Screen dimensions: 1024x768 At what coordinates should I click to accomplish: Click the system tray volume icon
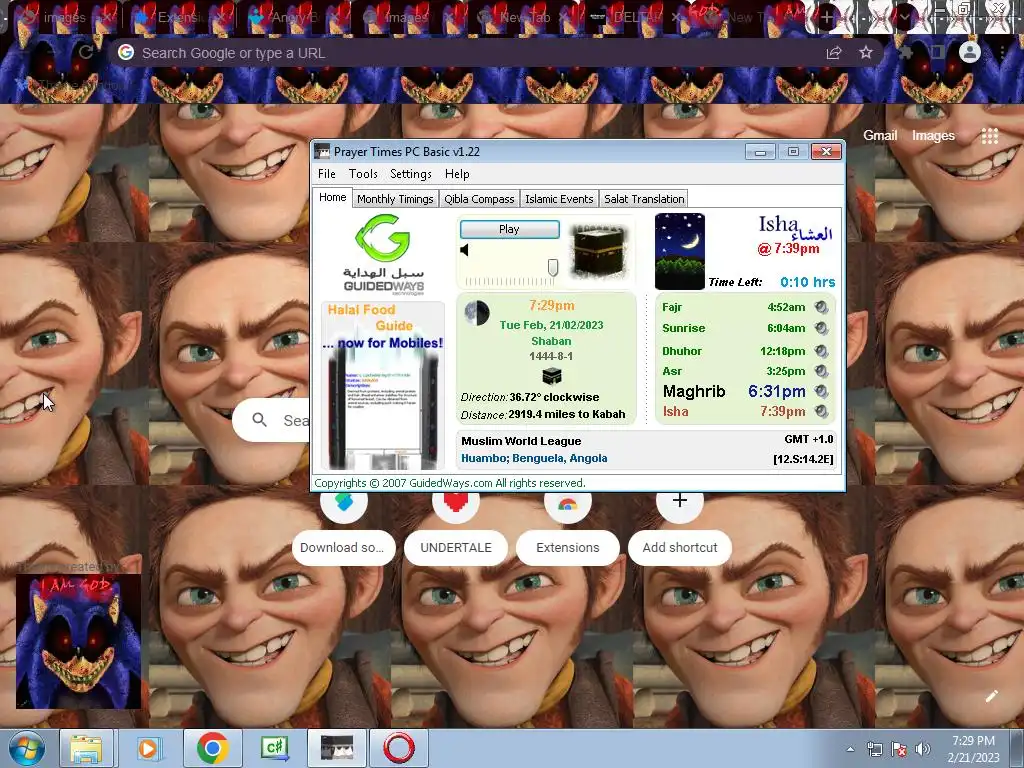[x=923, y=749]
